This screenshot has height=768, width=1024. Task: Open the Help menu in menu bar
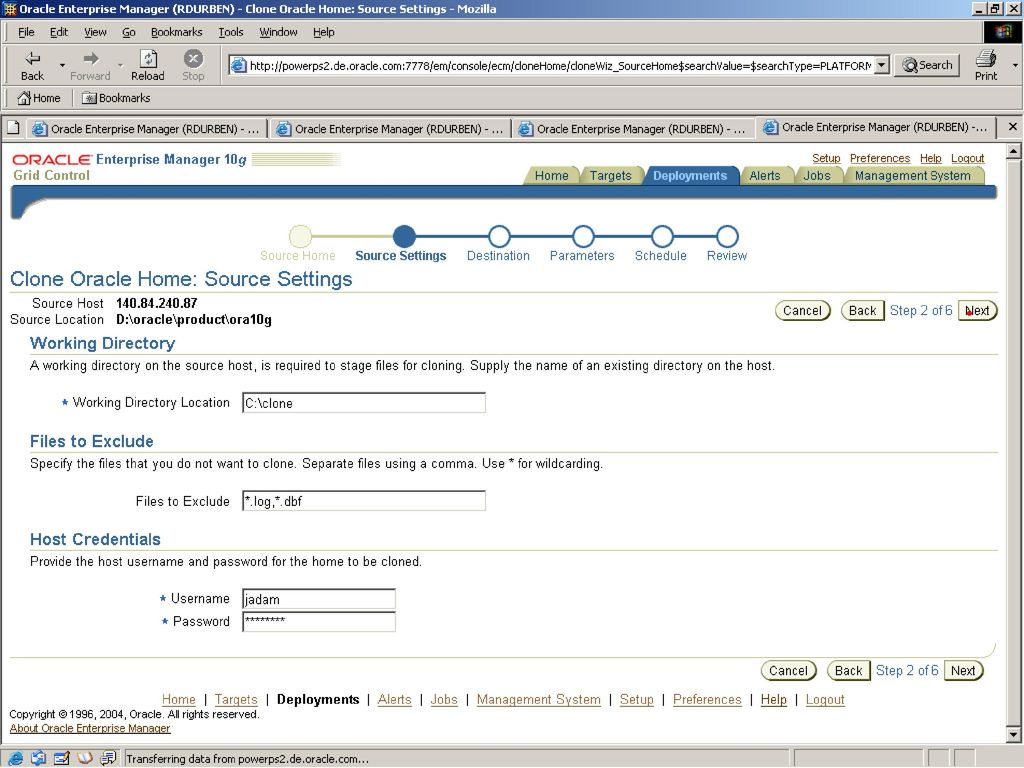click(323, 32)
